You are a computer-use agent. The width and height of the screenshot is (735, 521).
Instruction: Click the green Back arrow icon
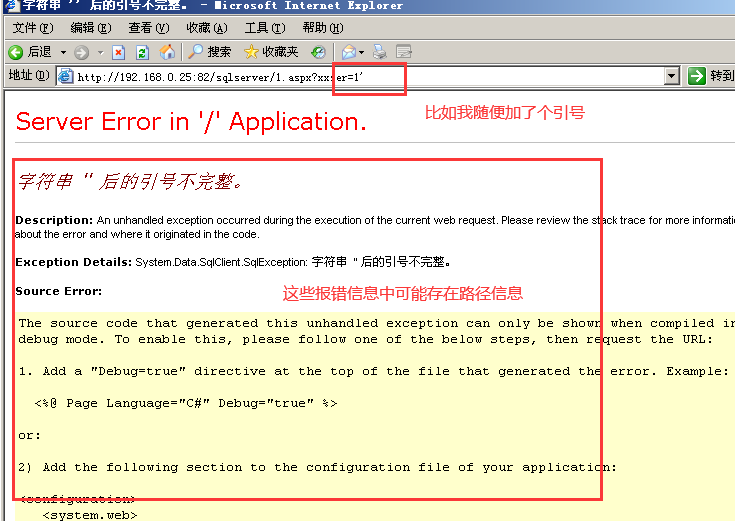coord(16,52)
